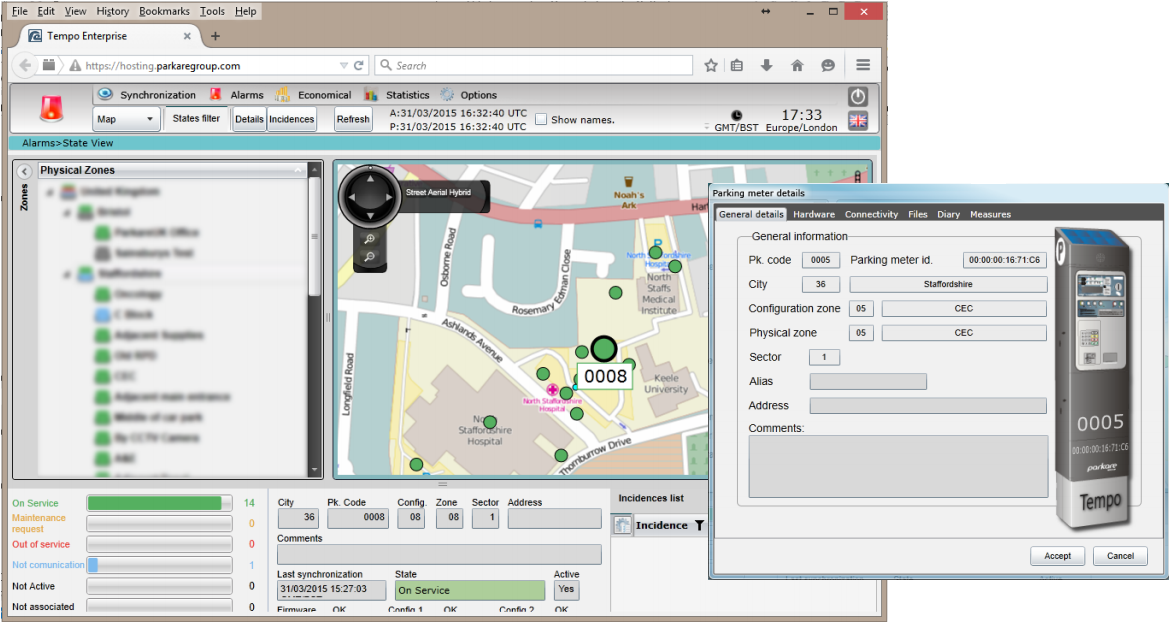This screenshot has width=1169, height=622.
Task: Click the Cancel button
Action: [1120, 556]
